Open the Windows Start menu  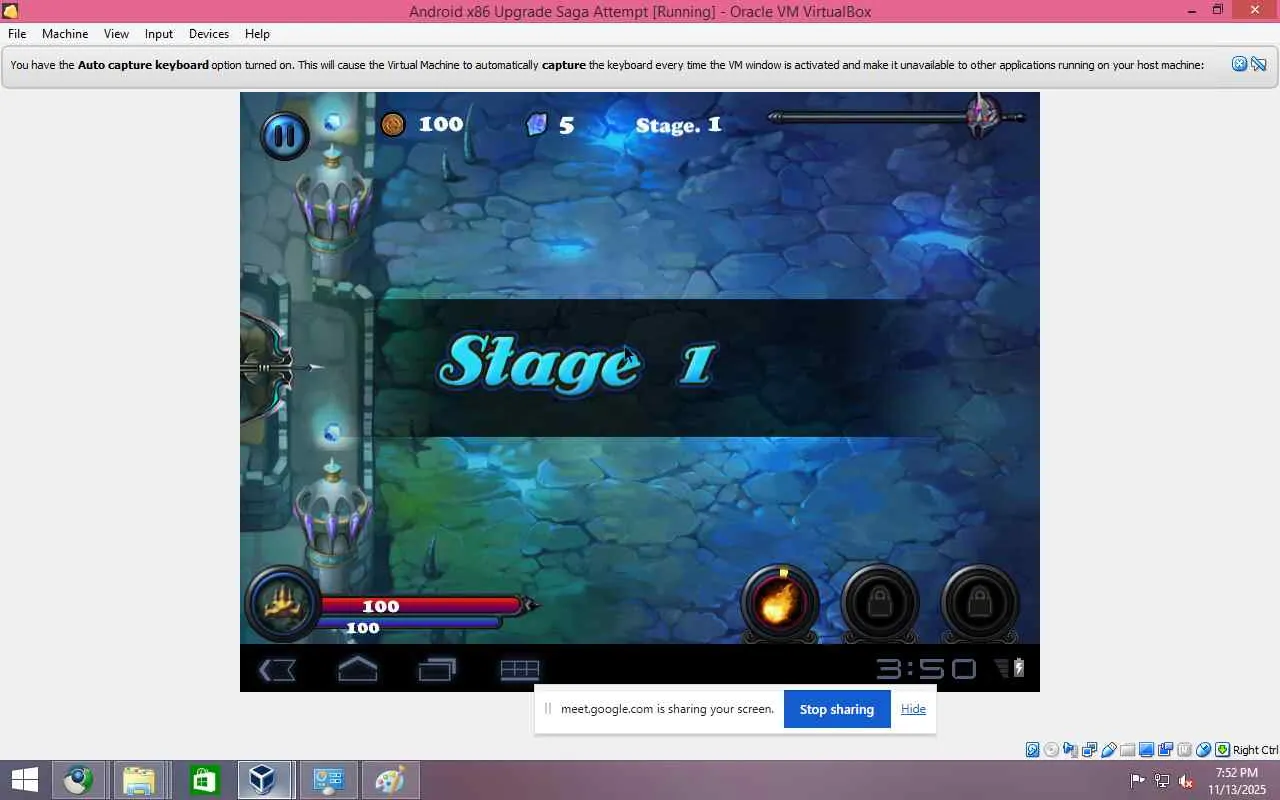(x=25, y=780)
